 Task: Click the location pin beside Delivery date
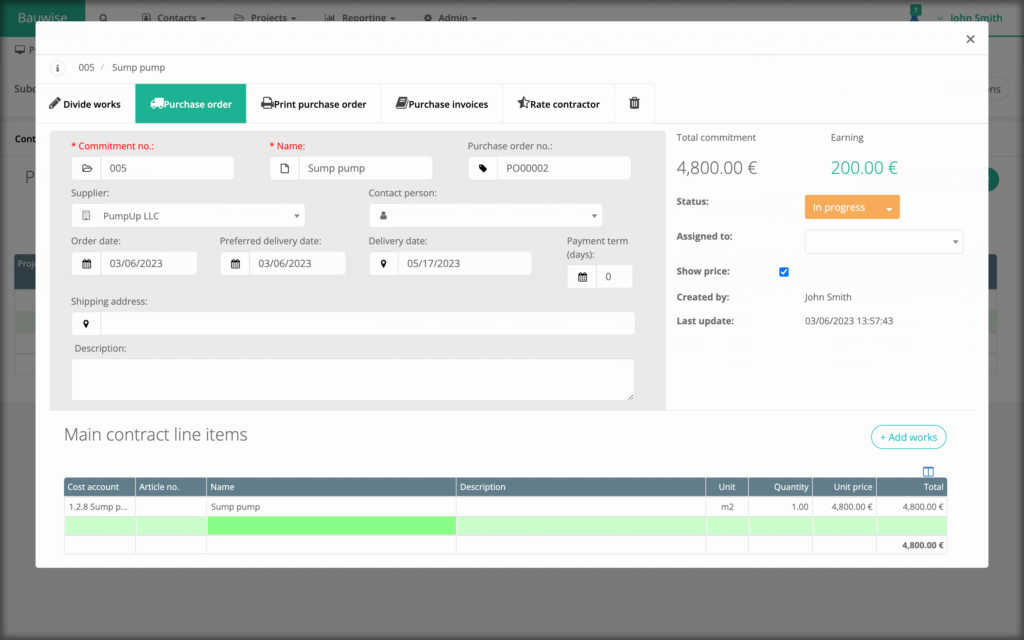[383, 263]
